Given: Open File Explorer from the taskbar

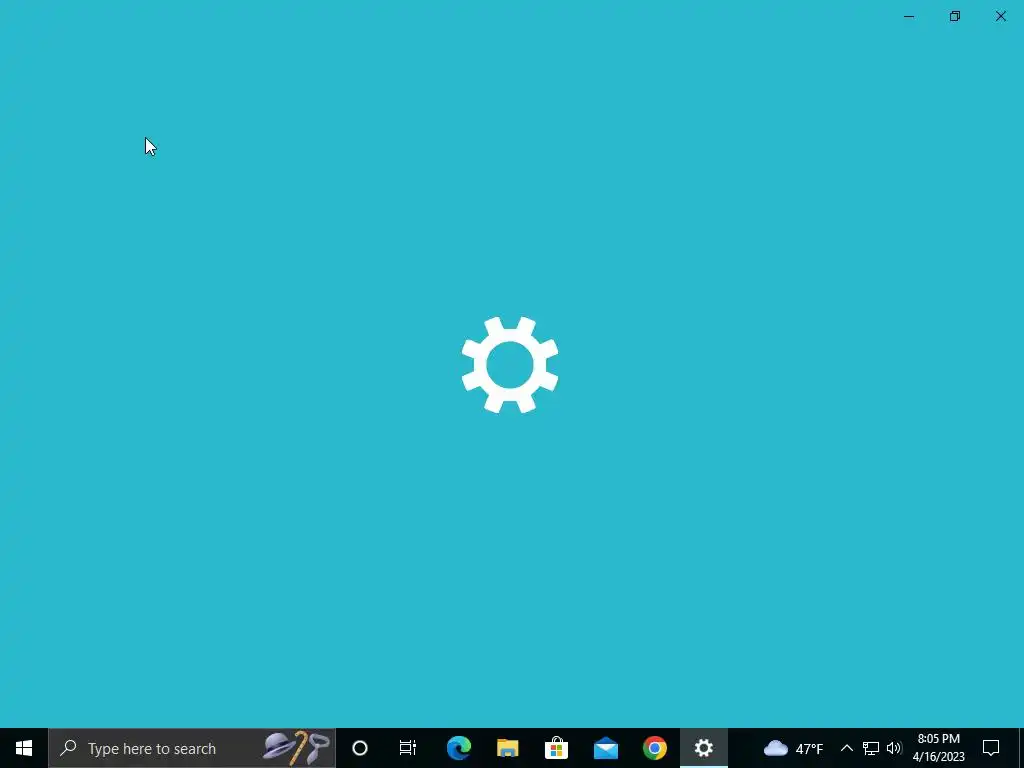Looking at the screenshot, I should [507, 748].
